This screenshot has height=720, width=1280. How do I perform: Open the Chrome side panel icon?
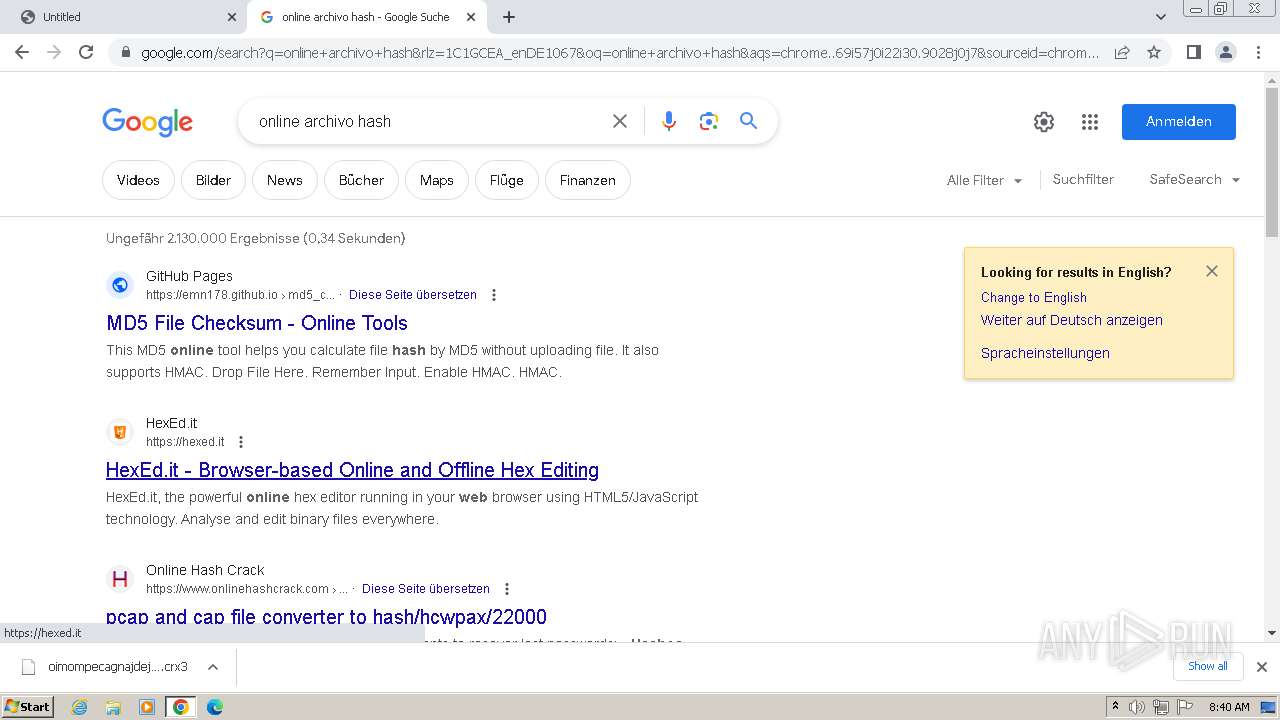[x=1193, y=52]
